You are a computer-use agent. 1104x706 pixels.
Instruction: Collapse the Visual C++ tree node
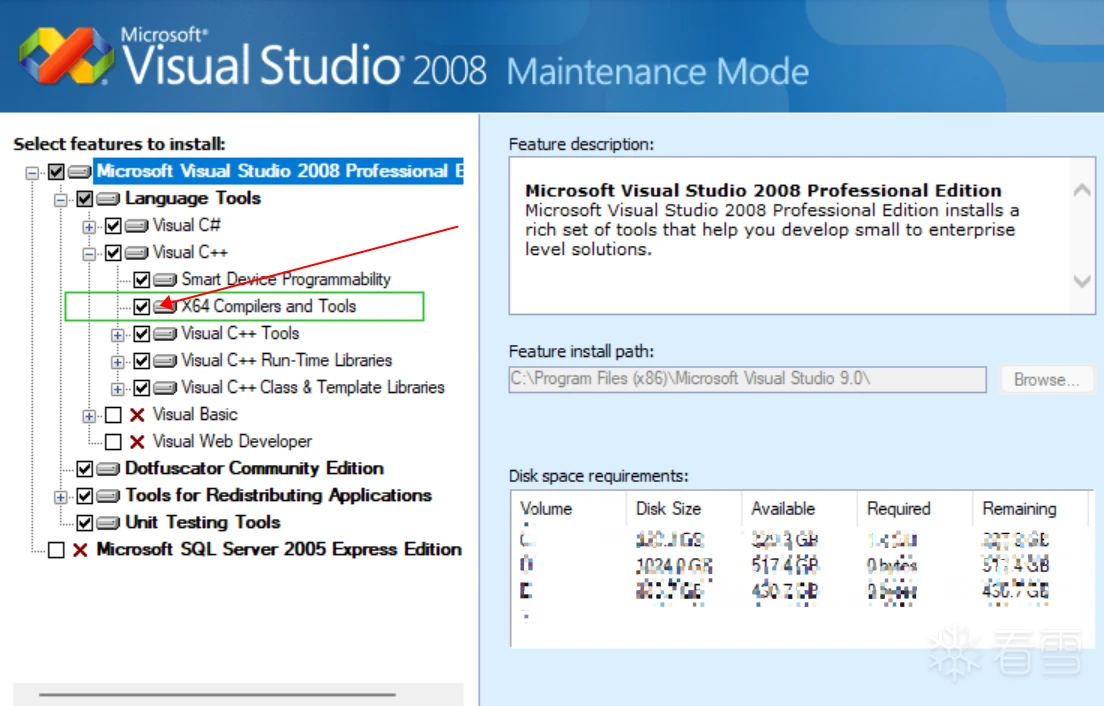(89, 253)
